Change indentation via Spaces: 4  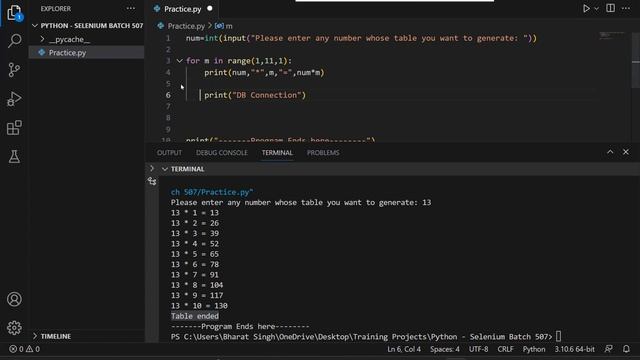(444, 349)
